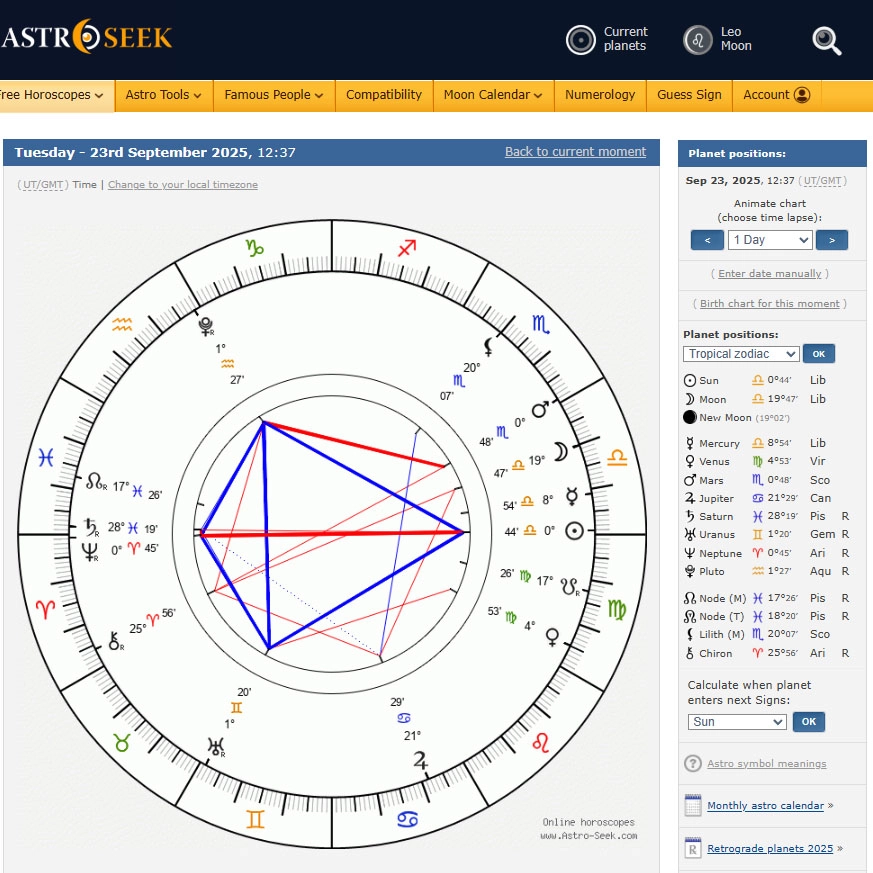
Task: Open the Current planets icon
Action: click(x=581, y=40)
